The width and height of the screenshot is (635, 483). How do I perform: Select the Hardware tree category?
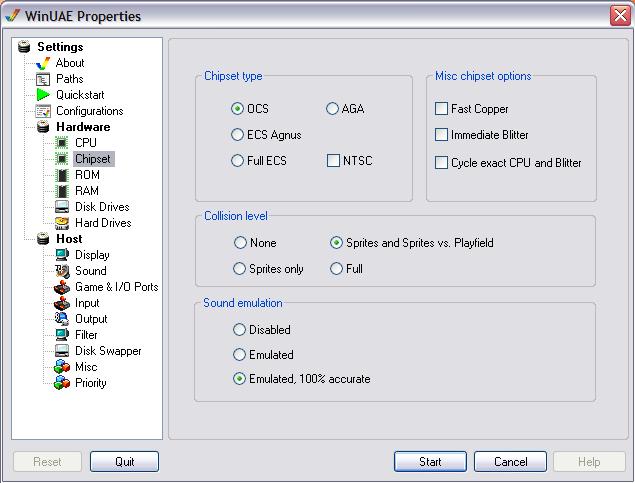click(83, 127)
